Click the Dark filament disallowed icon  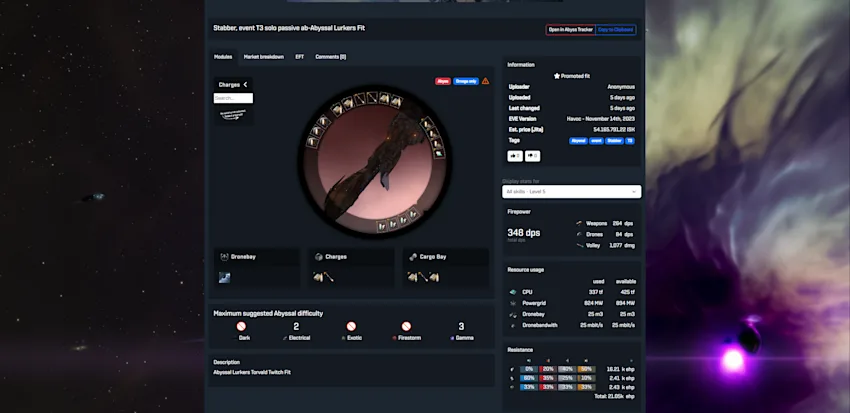tap(241, 326)
